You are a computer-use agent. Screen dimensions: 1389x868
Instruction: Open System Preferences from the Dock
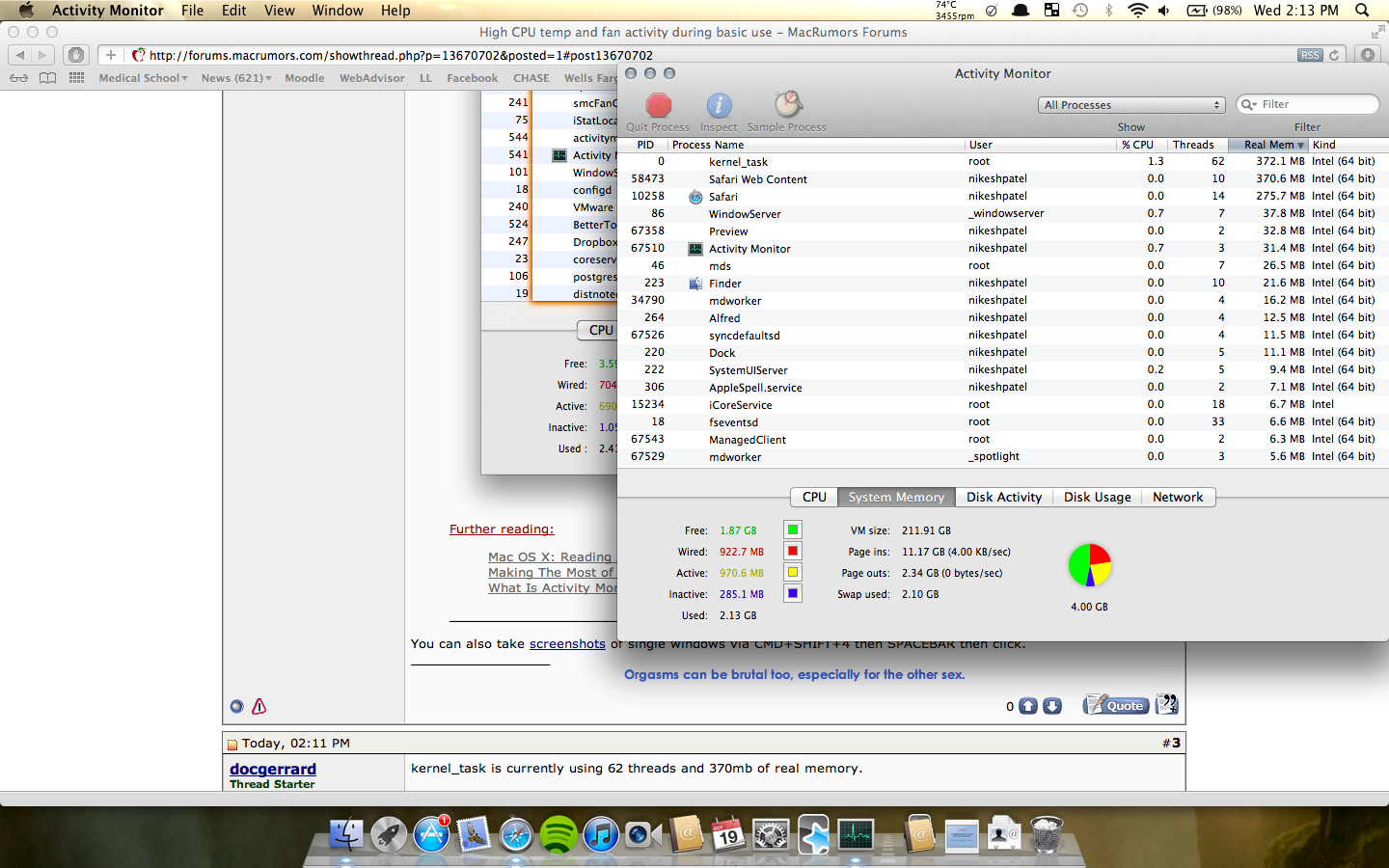(771, 834)
